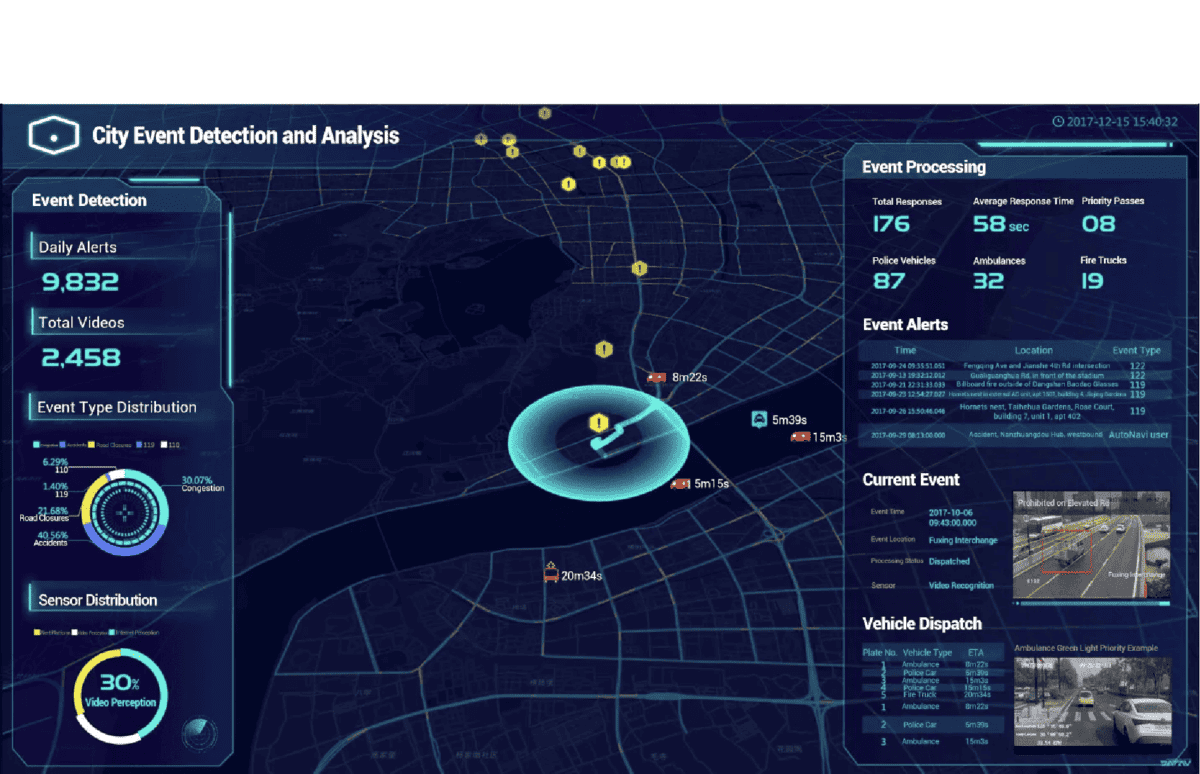1200x774 pixels.
Task: Open the Ambulance Green Light Priority video
Action: 1090,702
